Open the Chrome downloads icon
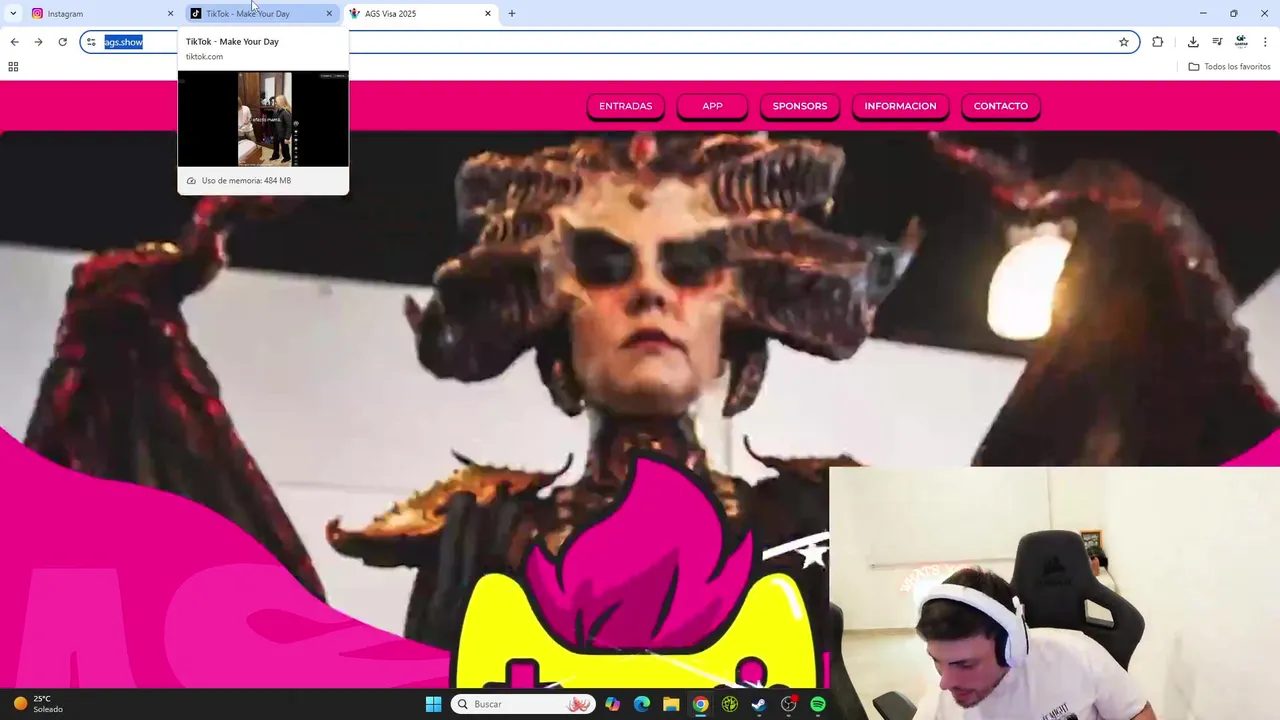Screen dimensions: 1280x720 point(1193,42)
